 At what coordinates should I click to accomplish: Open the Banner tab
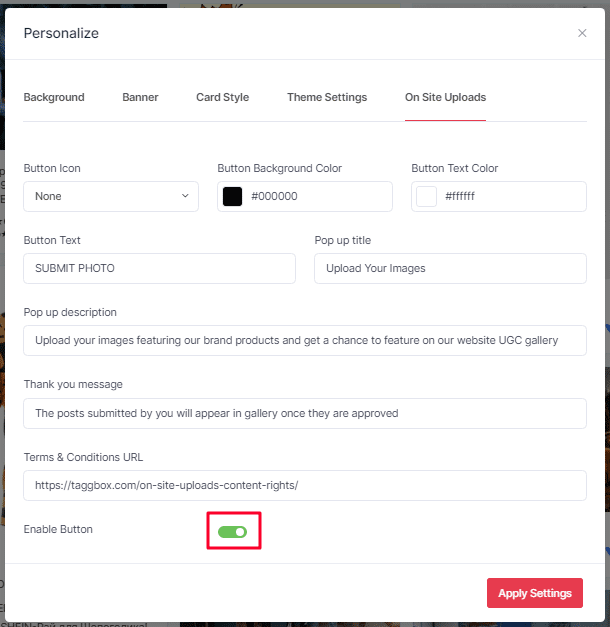[140, 97]
